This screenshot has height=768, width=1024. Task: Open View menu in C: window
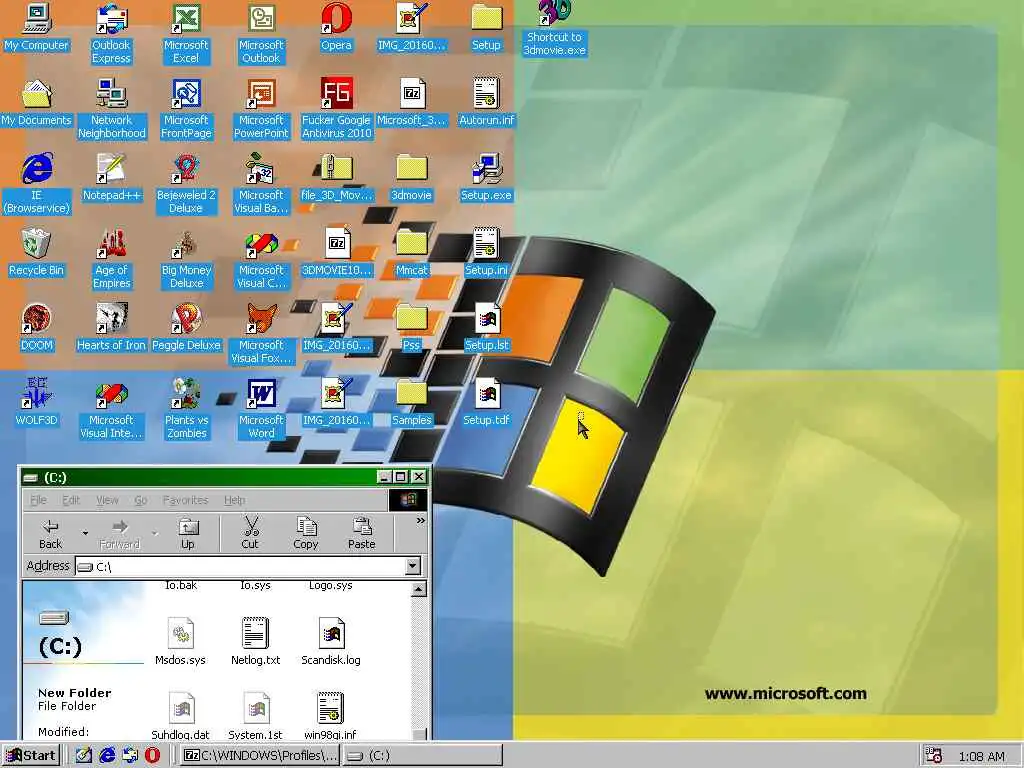pyautogui.click(x=107, y=500)
